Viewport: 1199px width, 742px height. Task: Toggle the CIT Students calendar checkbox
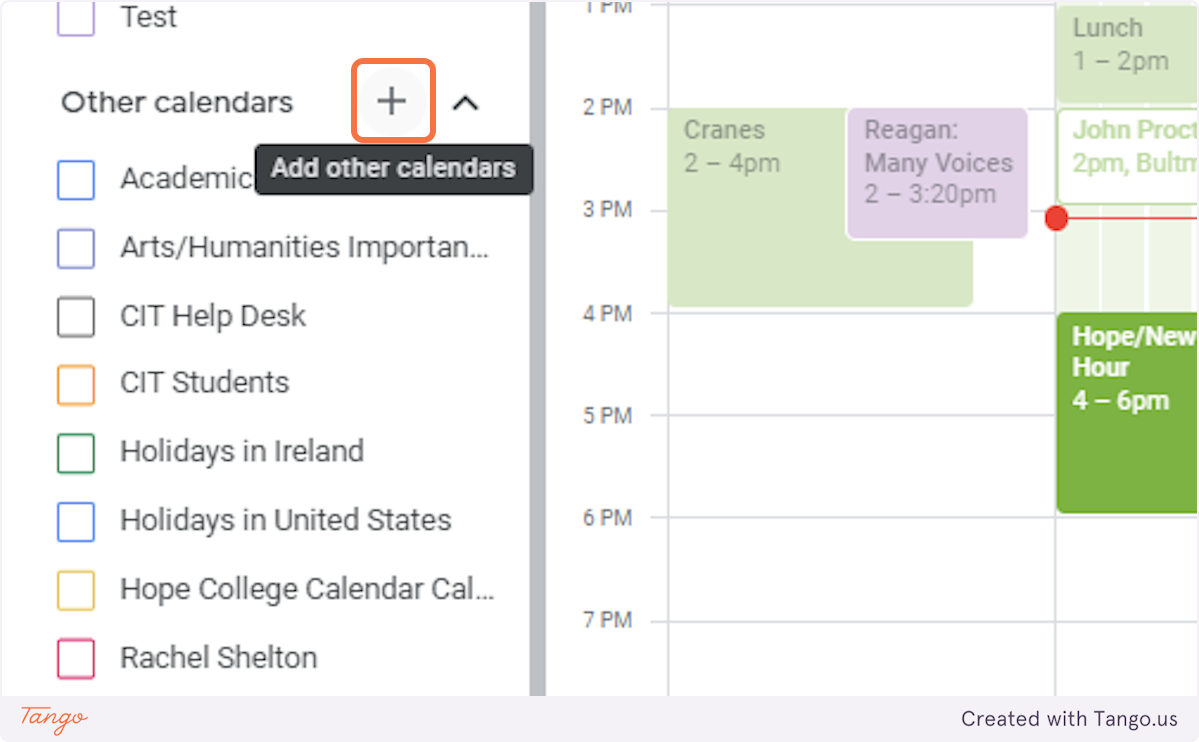click(76, 384)
